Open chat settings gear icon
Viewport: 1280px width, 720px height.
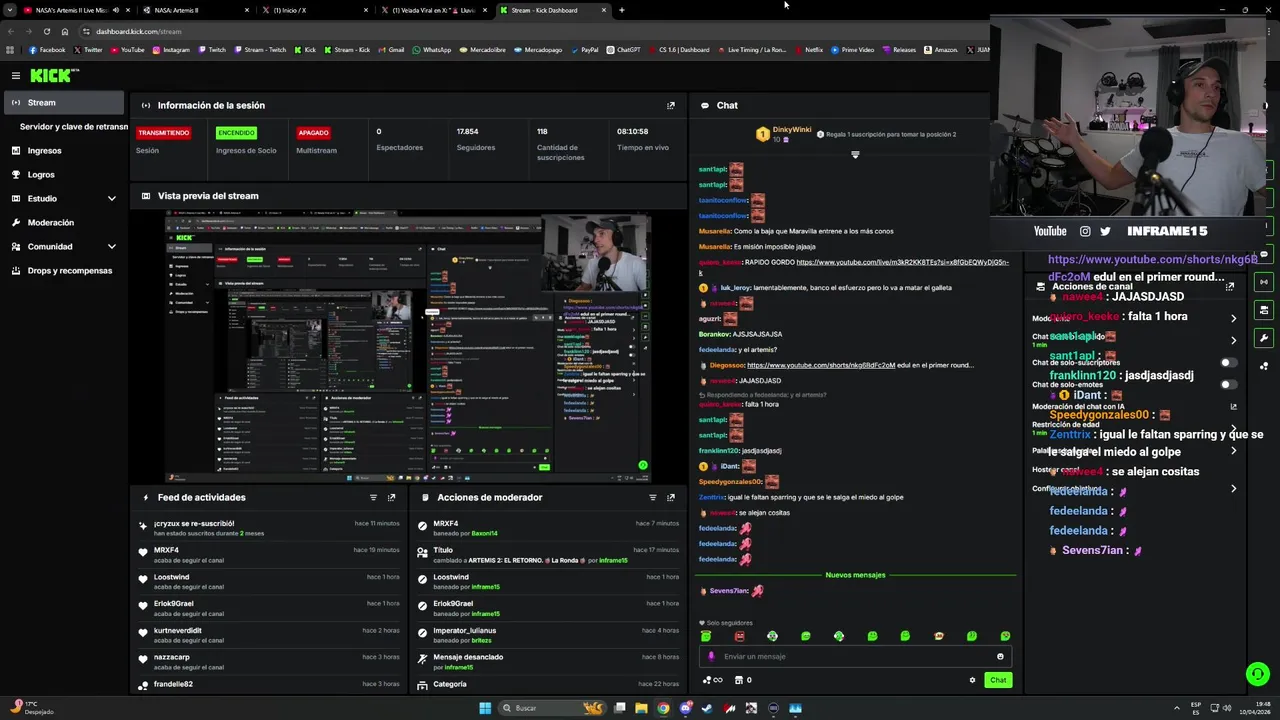pos(972,680)
